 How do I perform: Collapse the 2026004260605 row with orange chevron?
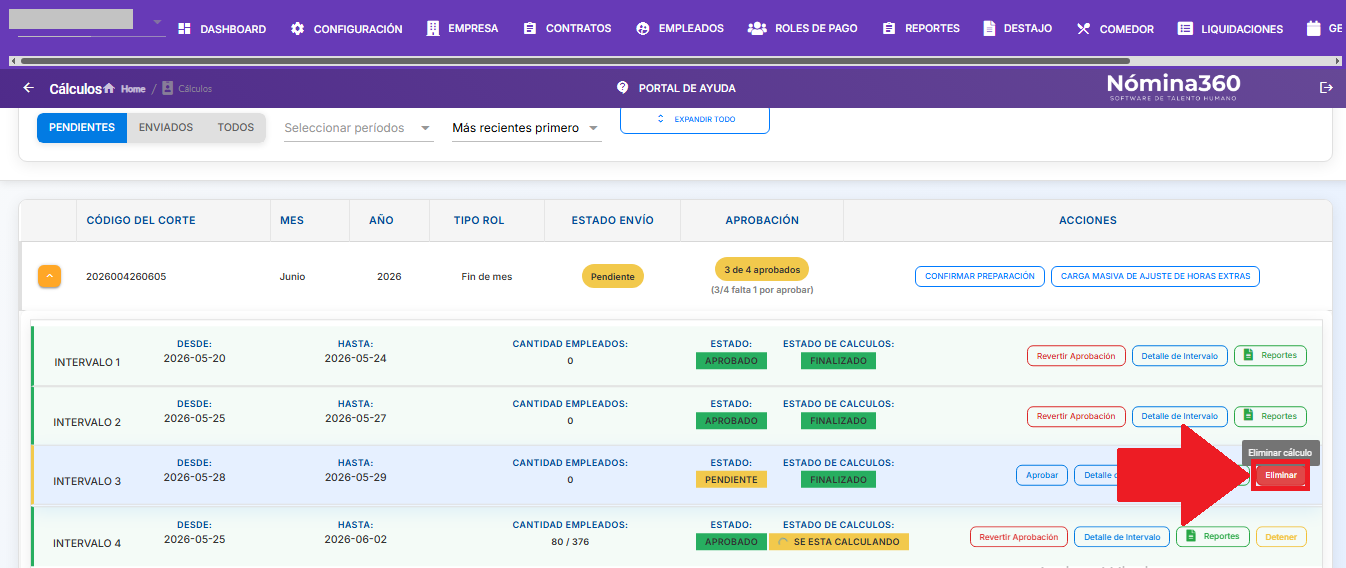(x=50, y=276)
